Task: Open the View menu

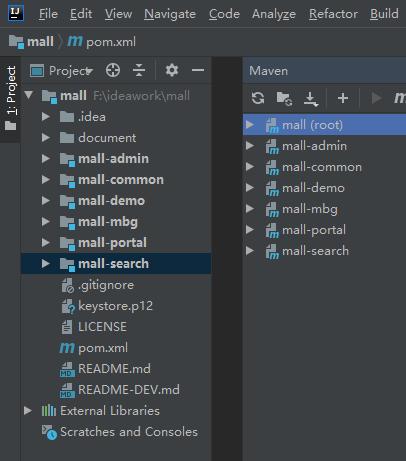Action: tap(118, 14)
